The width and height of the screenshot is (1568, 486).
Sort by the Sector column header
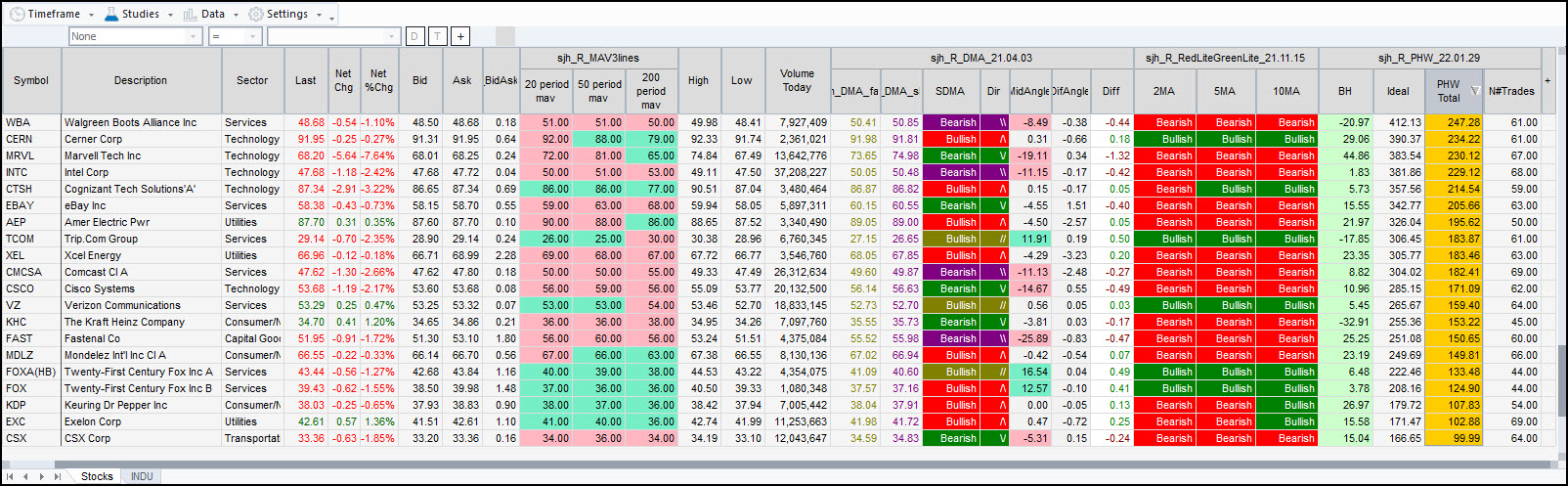tap(252, 80)
